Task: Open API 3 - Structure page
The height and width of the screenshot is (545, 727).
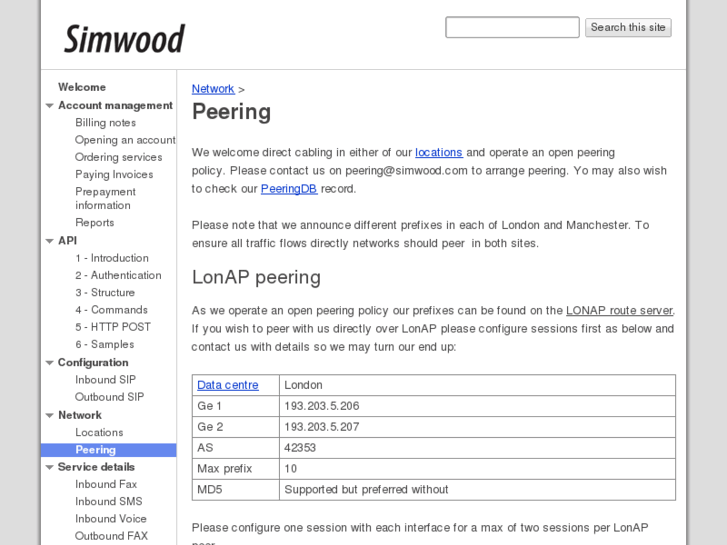Action: [105, 293]
